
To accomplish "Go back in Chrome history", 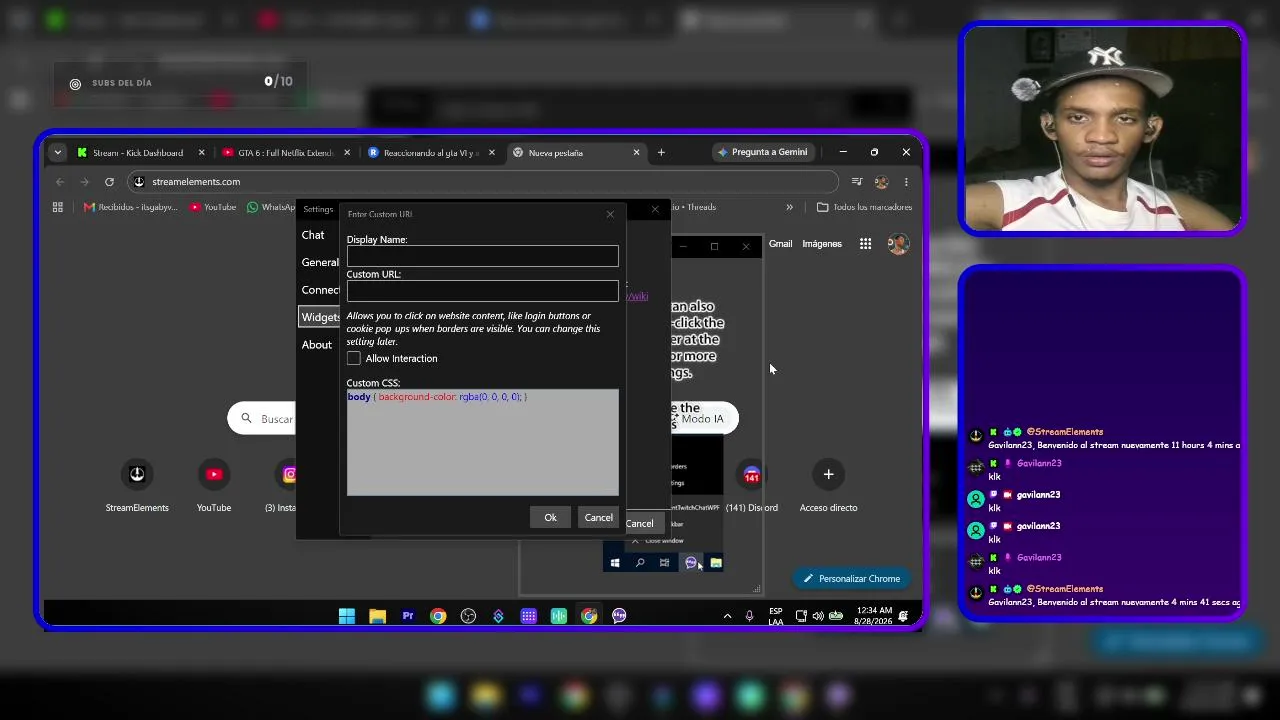I will pyautogui.click(x=60, y=182).
